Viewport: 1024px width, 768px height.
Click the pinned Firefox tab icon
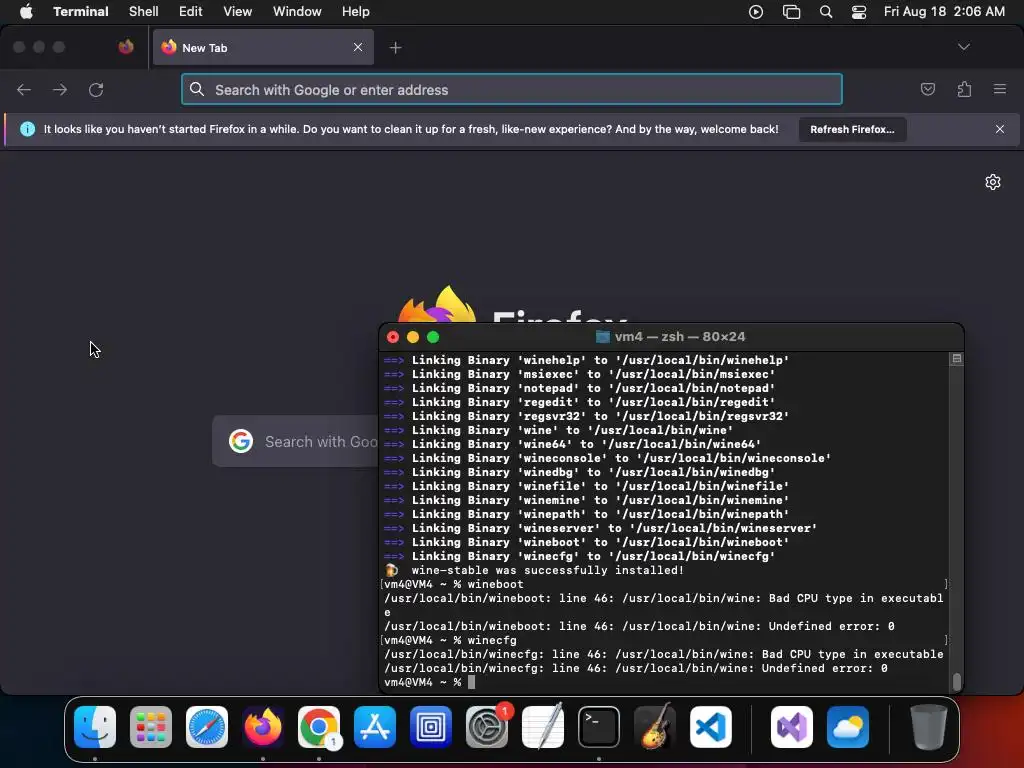[x=126, y=47]
